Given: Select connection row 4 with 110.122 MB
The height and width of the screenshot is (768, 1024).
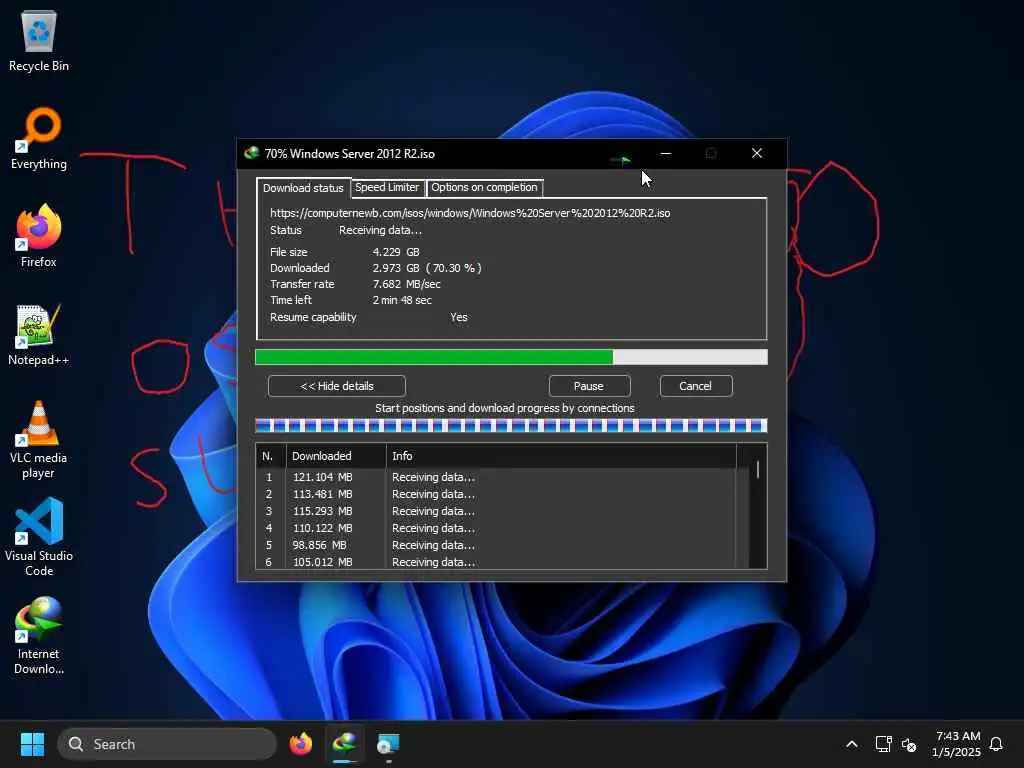Looking at the screenshot, I should click(x=496, y=528).
